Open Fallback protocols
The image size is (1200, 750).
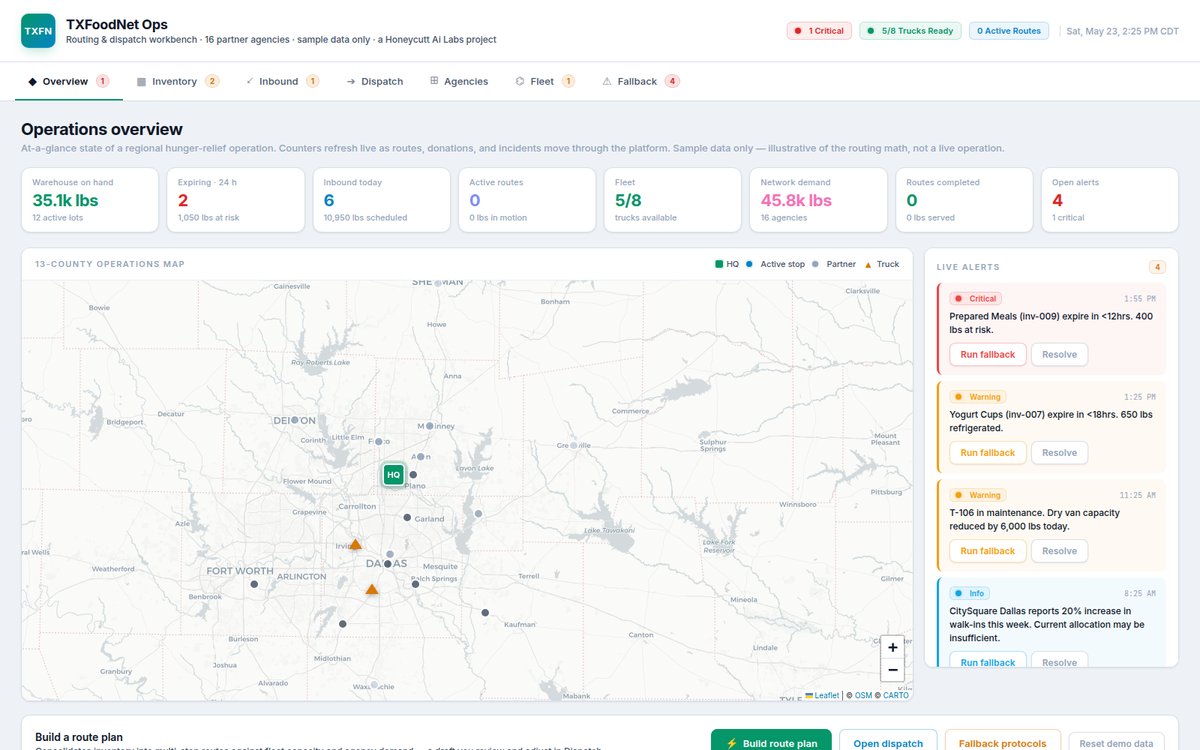pos(1003,742)
